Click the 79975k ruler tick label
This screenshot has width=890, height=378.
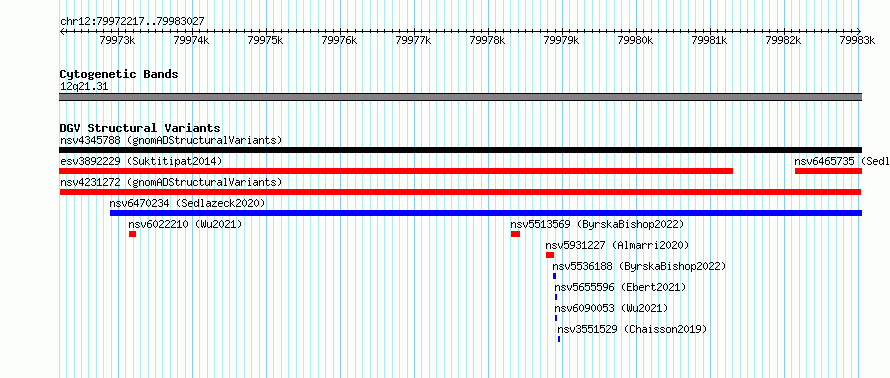point(265,40)
